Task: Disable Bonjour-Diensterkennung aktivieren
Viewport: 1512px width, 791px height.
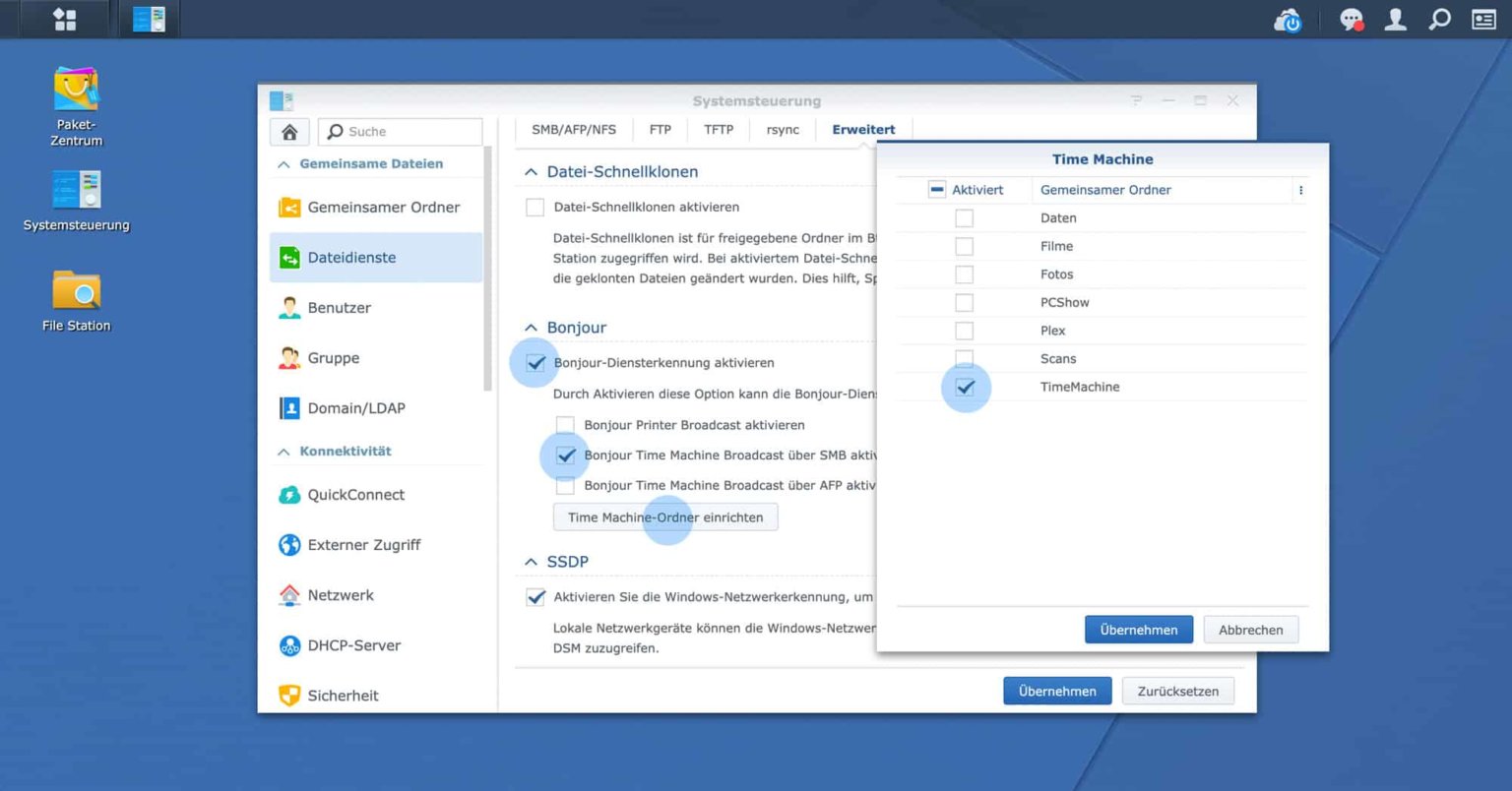Action: coord(535,362)
